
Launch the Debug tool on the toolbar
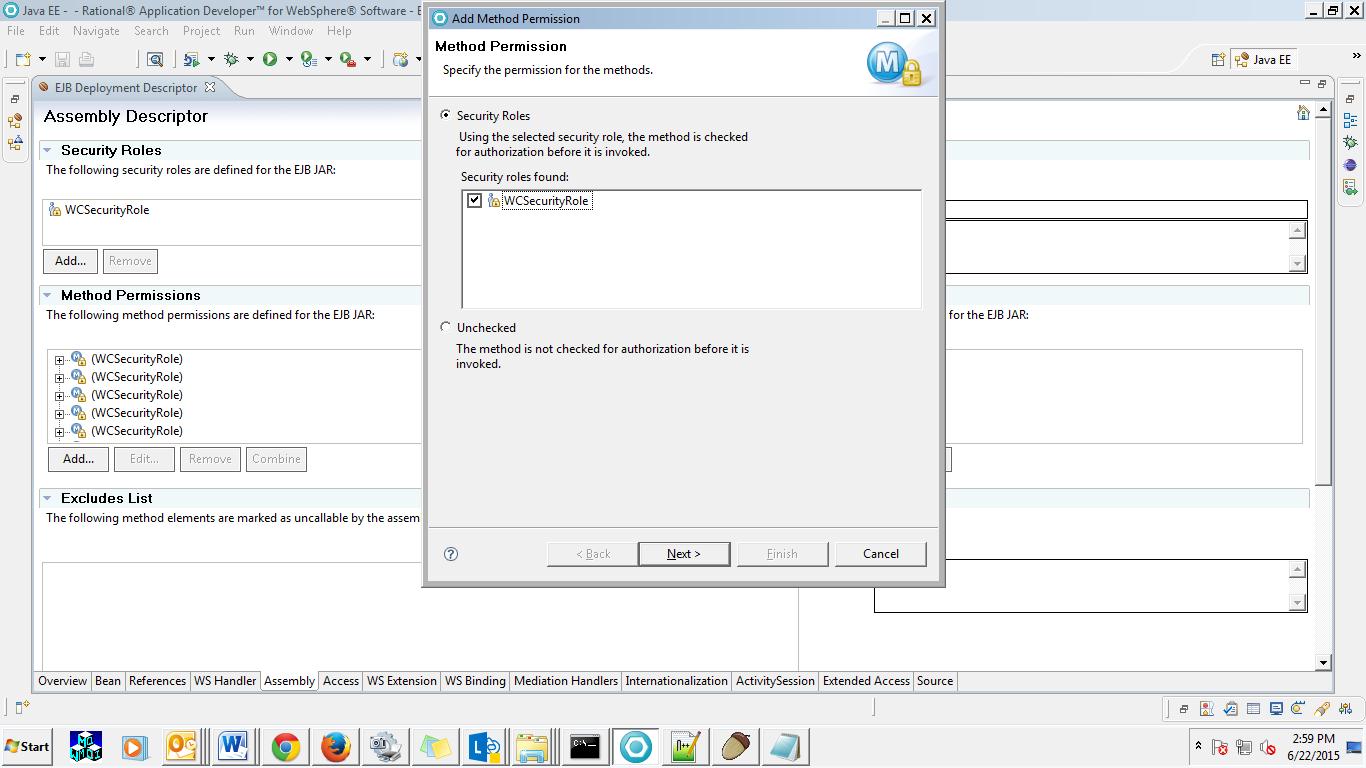pos(231,60)
